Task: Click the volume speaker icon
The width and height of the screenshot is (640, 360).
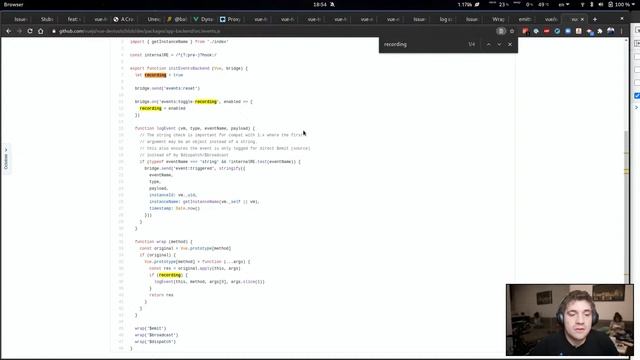Action: pyautogui.click(x=600, y=4)
